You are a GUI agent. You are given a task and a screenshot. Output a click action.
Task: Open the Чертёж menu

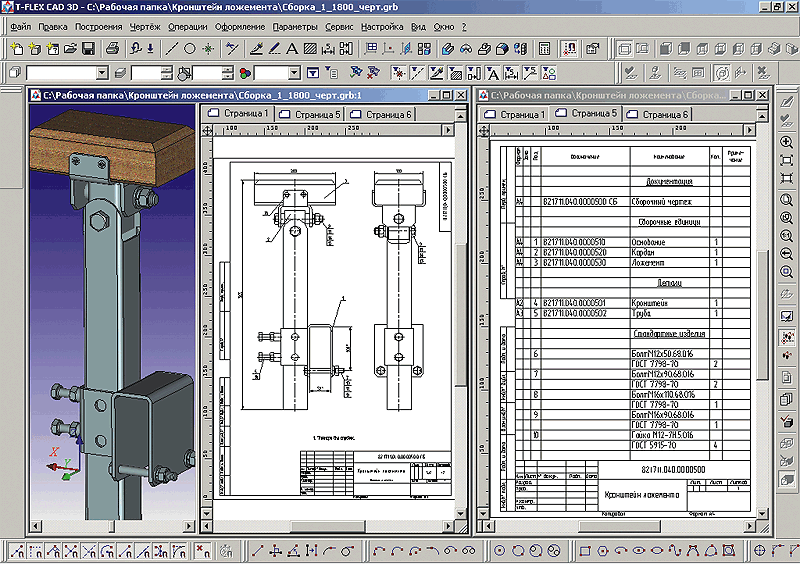[145, 27]
